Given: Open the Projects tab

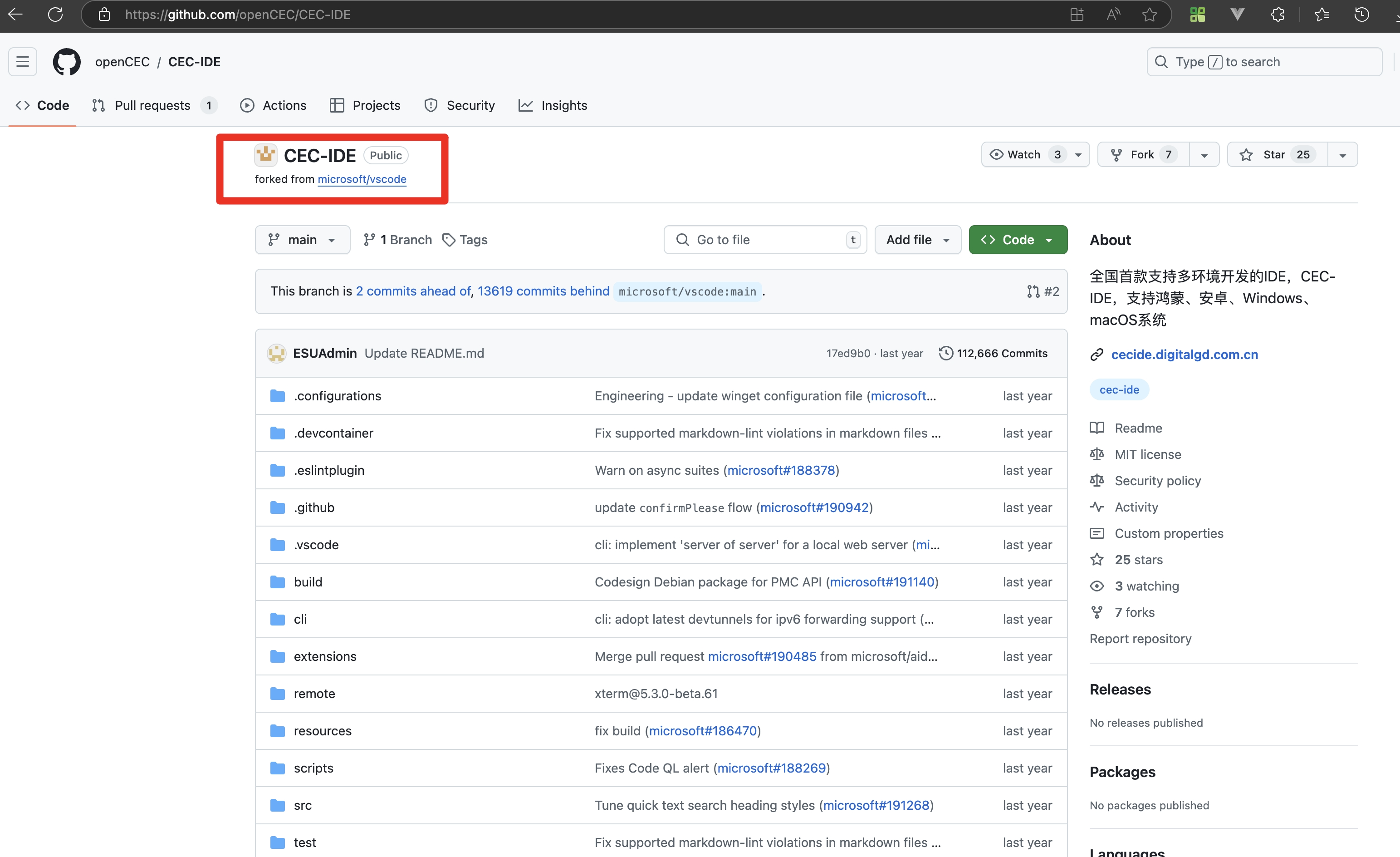Looking at the screenshot, I should pyautogui.click(x=365, y=105).
